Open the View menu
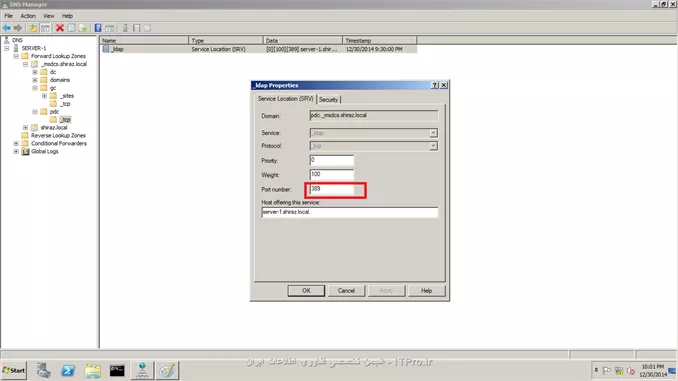 tap(49, 16)
